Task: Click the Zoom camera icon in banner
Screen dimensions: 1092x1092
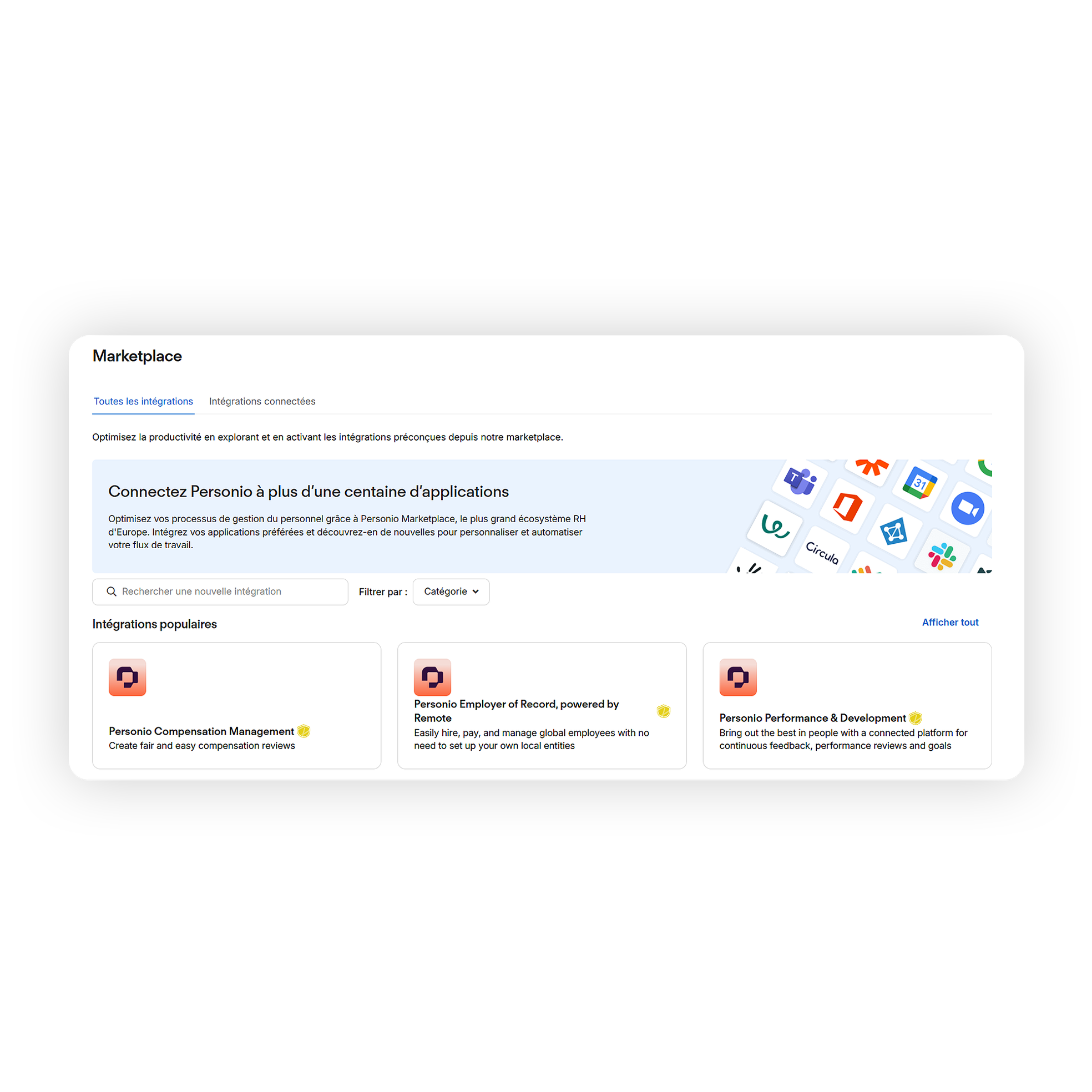Action: (x=967, y=509)
